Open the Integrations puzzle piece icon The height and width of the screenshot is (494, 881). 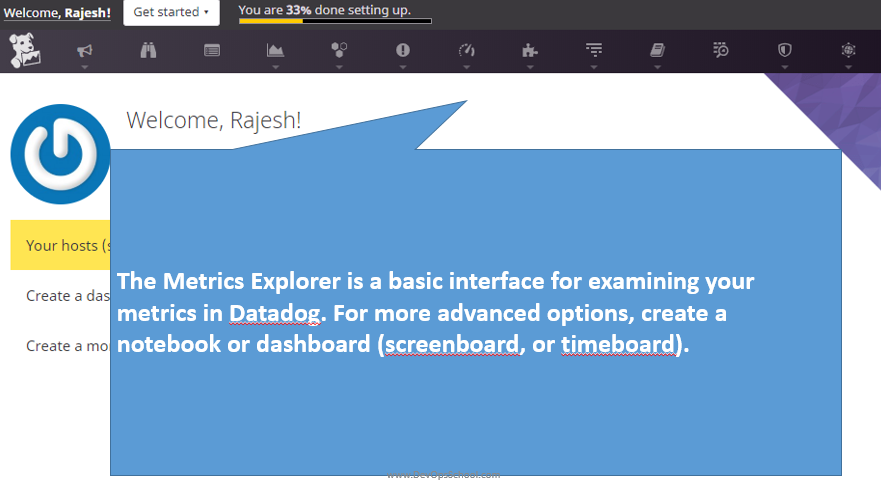pyautogui.click(x=530, y=50)
